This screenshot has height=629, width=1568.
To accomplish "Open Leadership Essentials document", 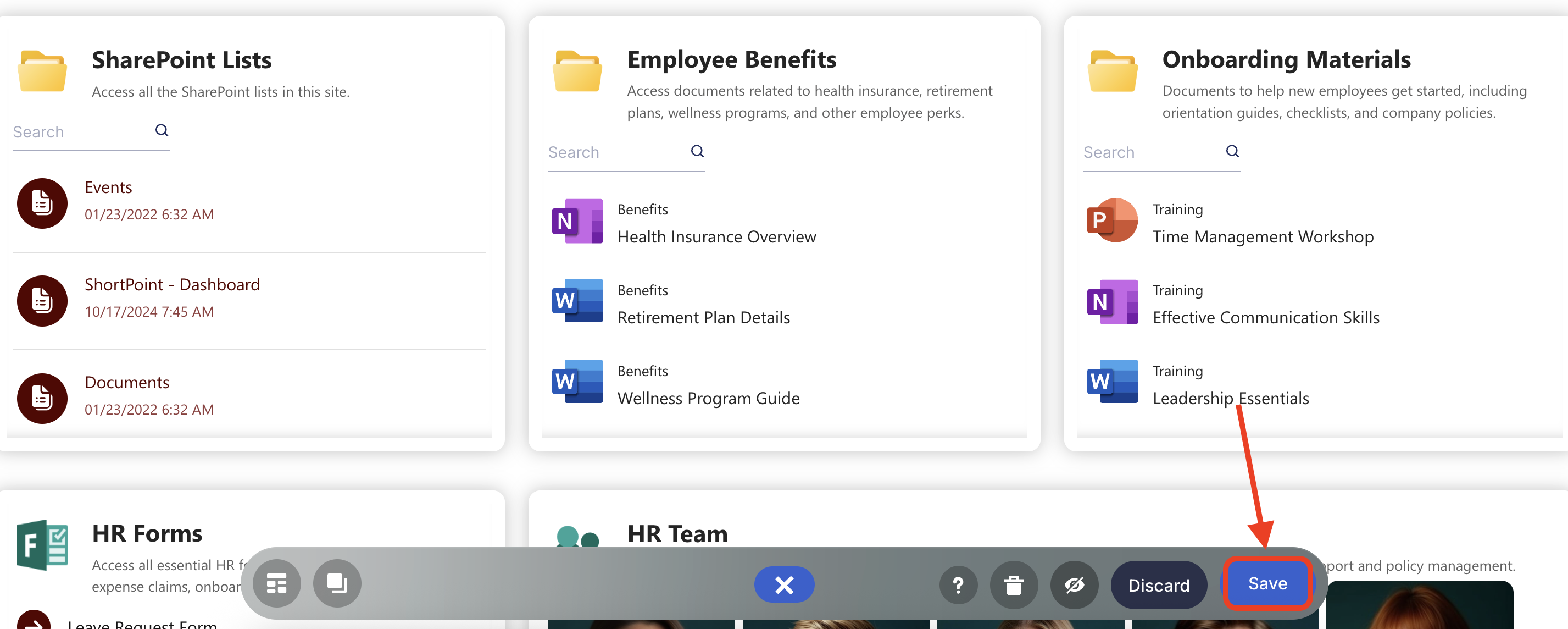I will pyautogui.click(x=1230, y=398).
